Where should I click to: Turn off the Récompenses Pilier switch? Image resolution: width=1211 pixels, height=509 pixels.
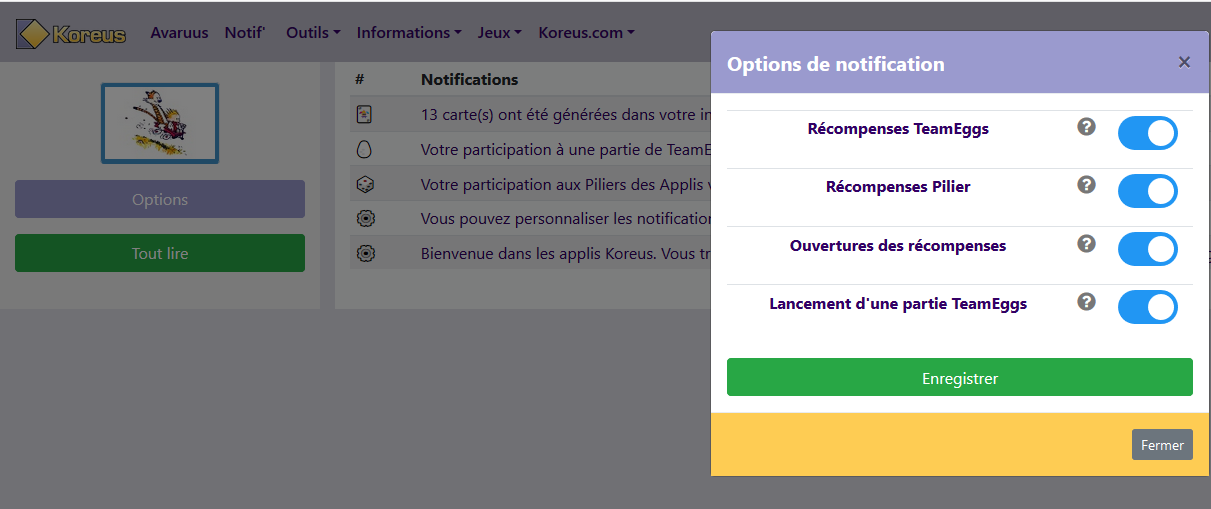coord(1147,191)
